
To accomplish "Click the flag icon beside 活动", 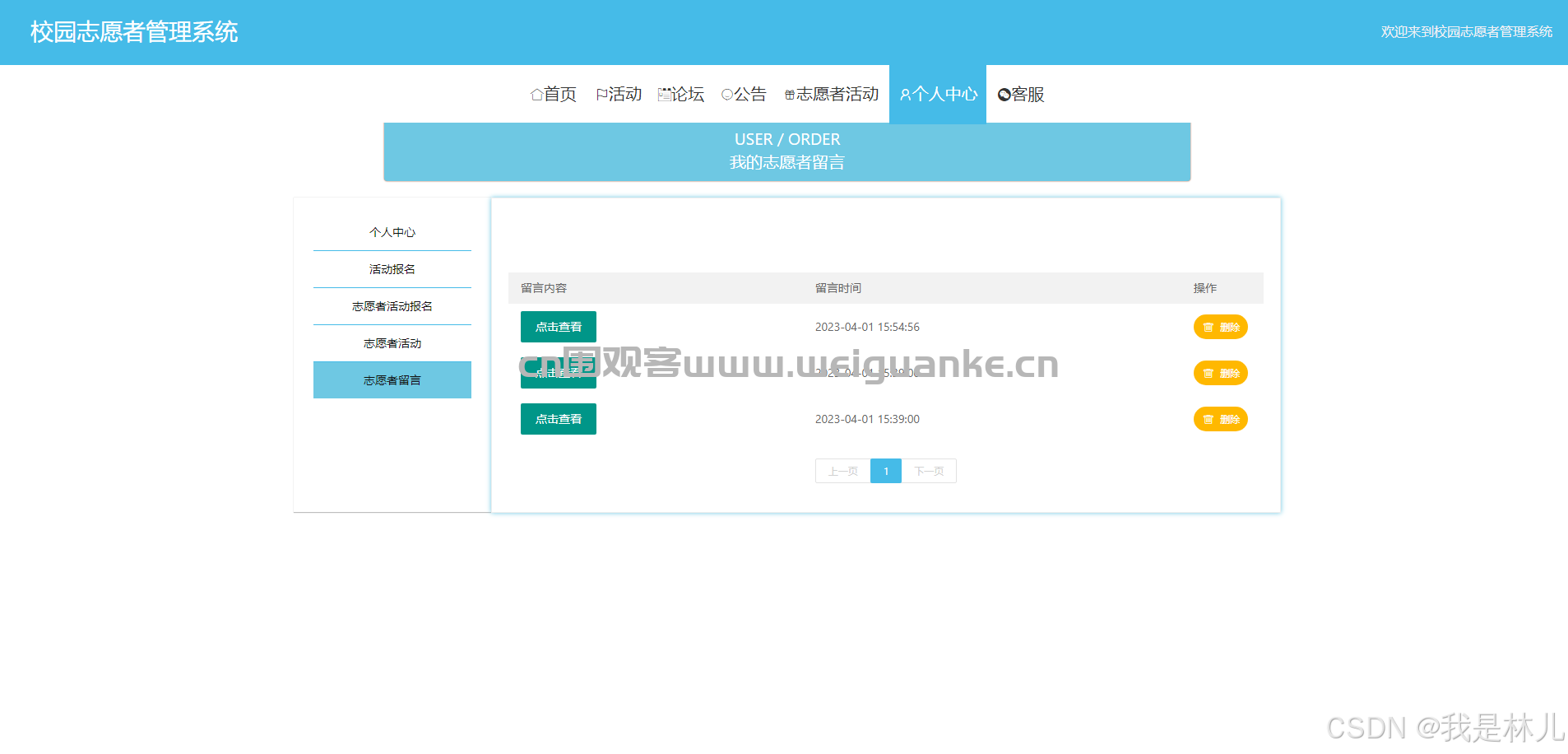I will [x=601, y=95].
